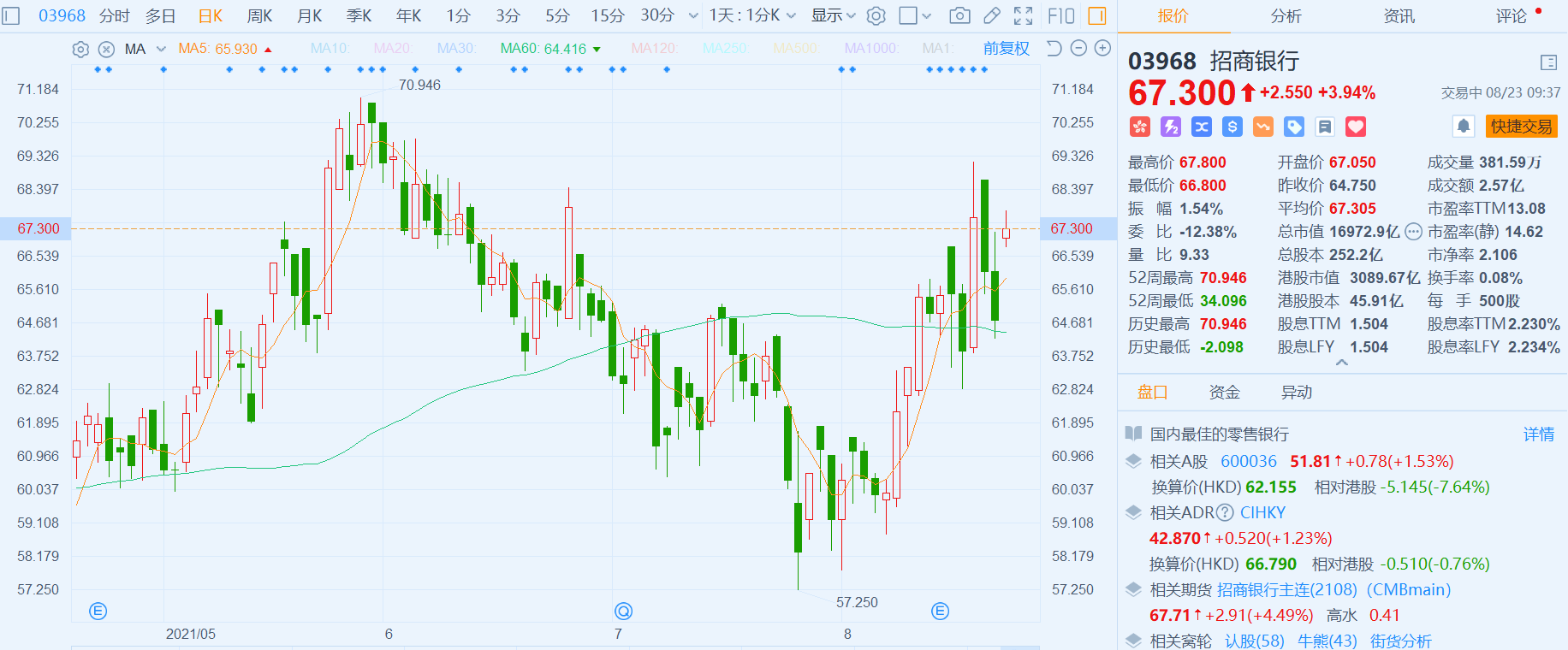Open the 显示 display dropdown
Viewport: 1568px width, 650px height.
[833, 15]
